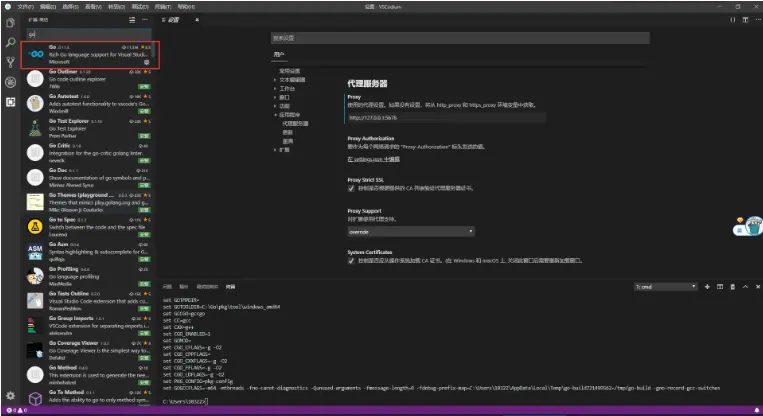Toggle the Proxy Strict SSL checkbox

coord(351,188)
